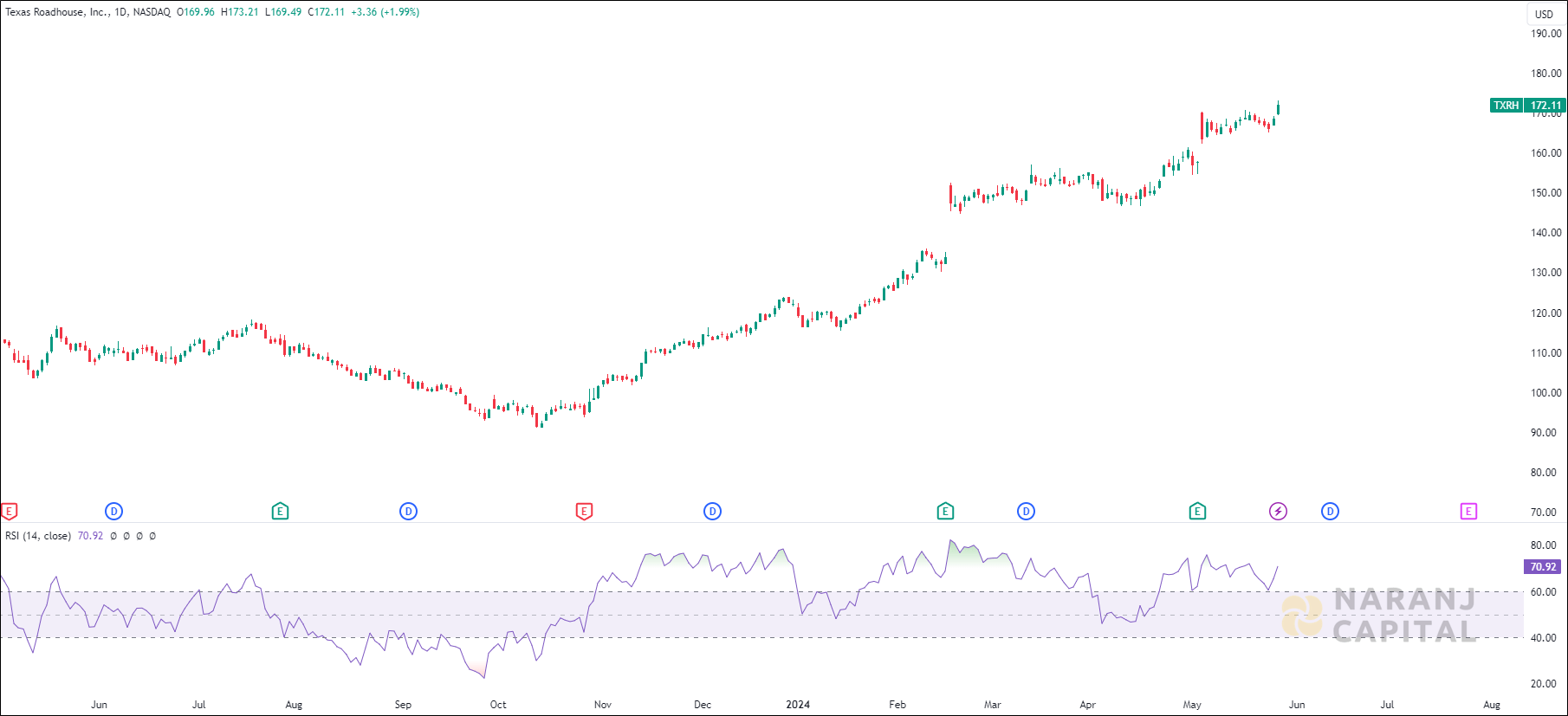The height and width of the screenshot is (716, 1568).
Task: Click the O169.96 open value
Action: 196,12
